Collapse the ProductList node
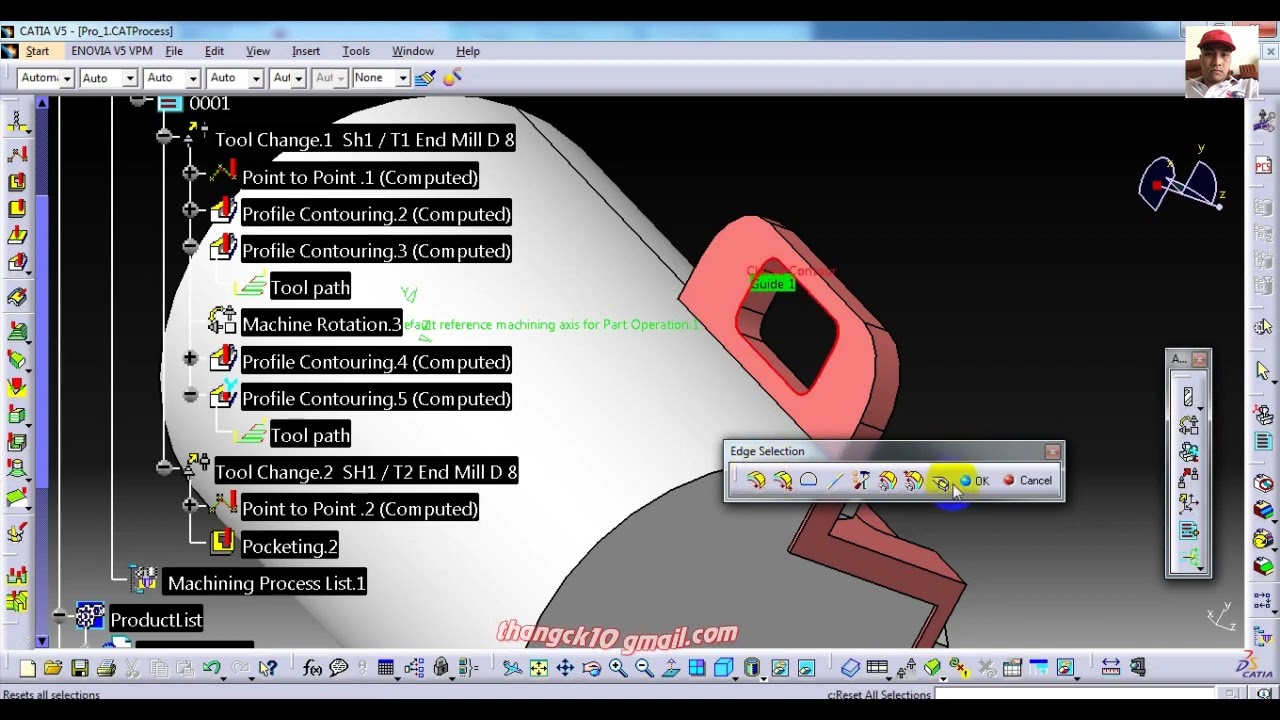1280x720 pixels. (x=60, y=616)
